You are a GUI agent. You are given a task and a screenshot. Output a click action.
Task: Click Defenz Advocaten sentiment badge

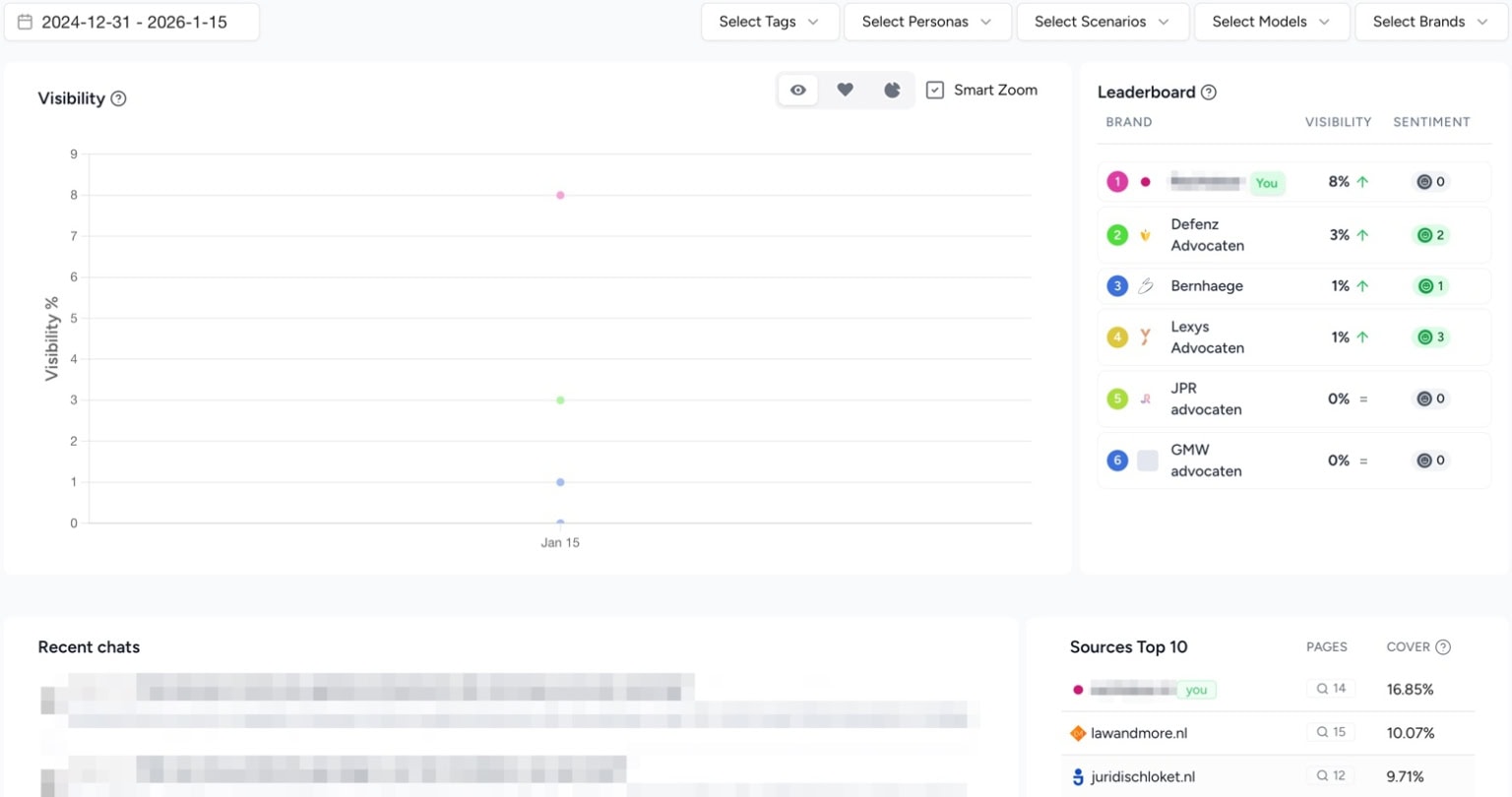click(x=1430, y=235)
